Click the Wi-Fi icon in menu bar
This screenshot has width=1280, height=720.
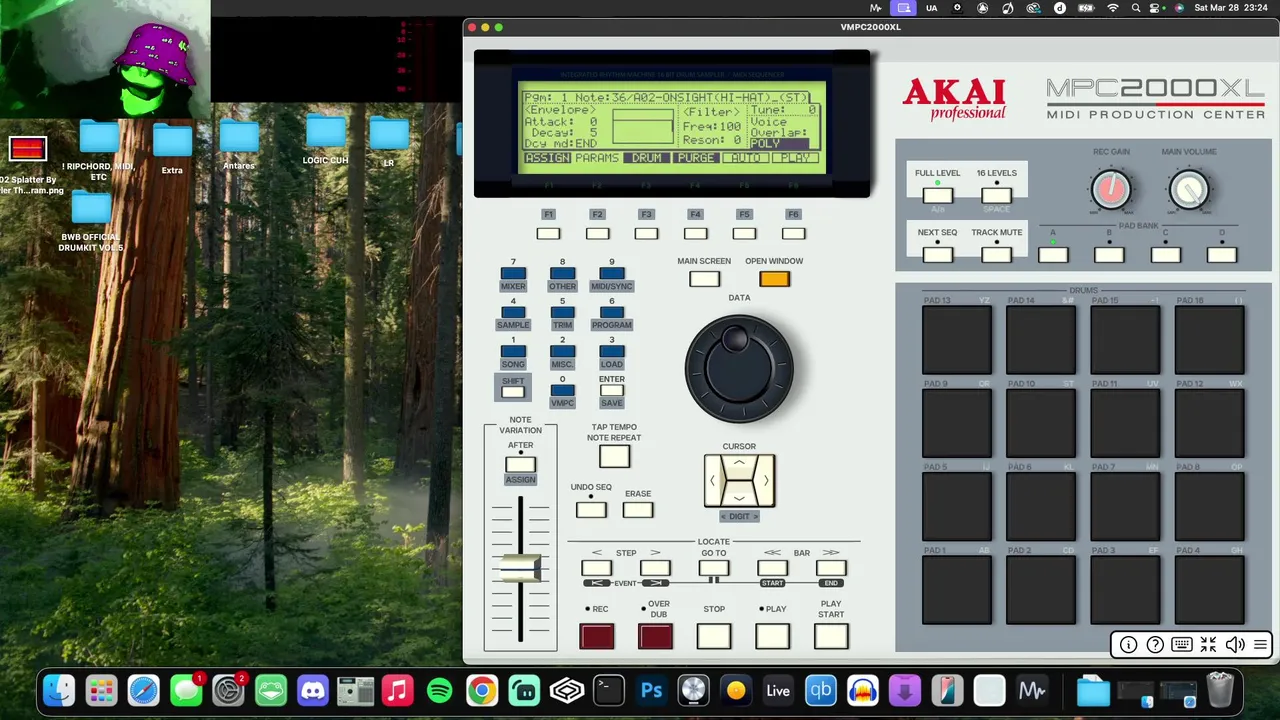tap(1112, 8)
